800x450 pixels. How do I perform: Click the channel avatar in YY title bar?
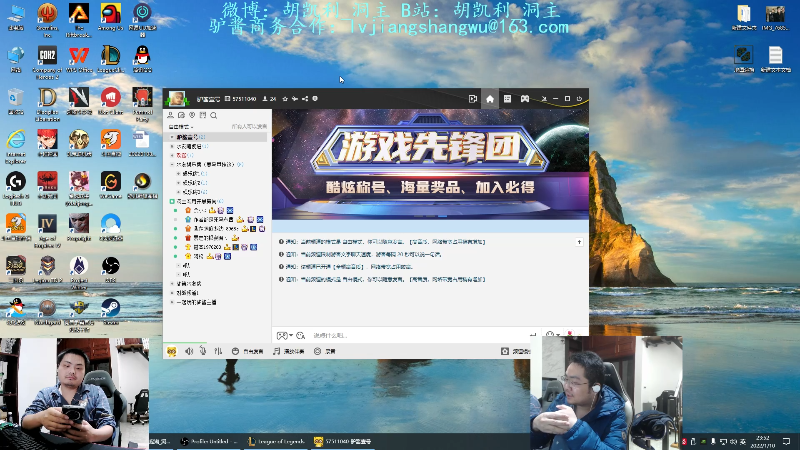coord(177,98)
